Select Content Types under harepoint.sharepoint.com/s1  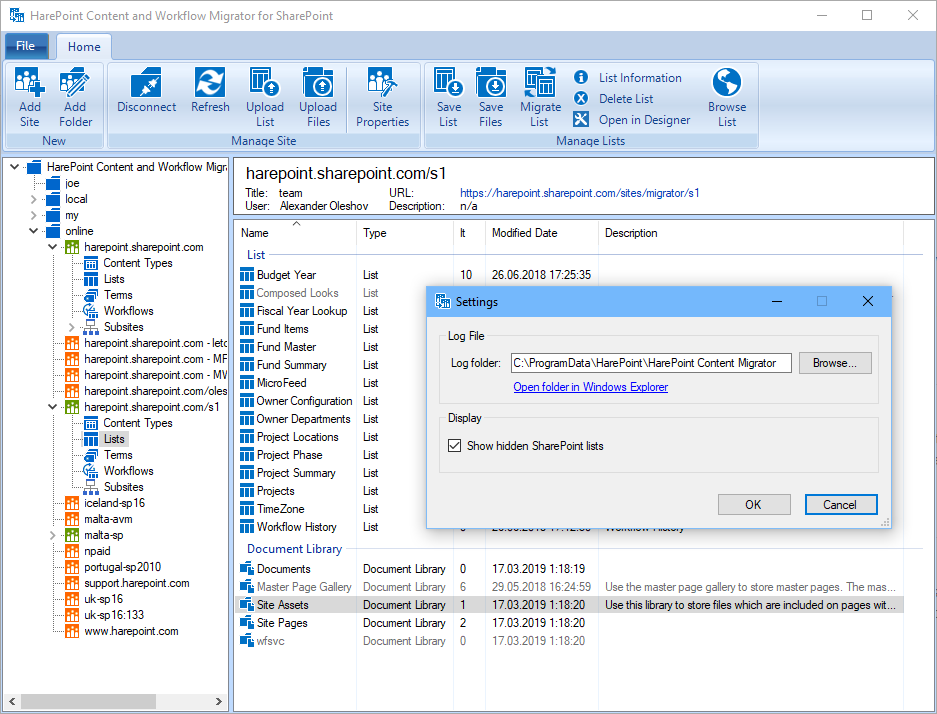[x=138, y=423]
